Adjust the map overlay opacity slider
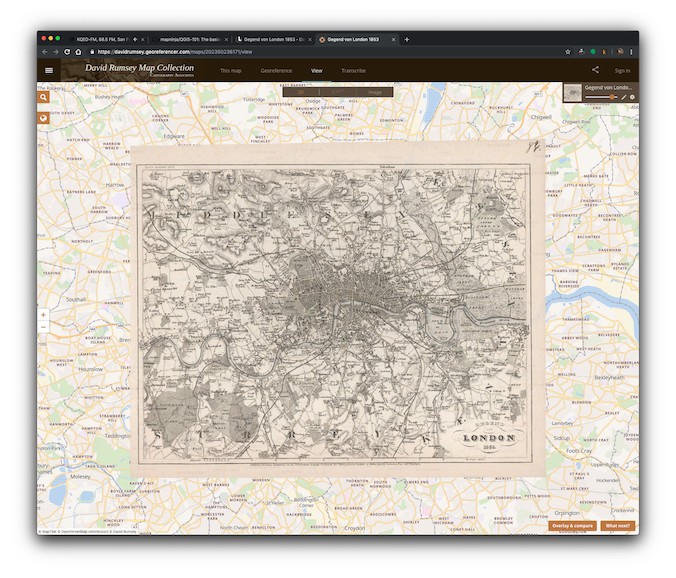Viewport: 676px width, 578px height. coord(601,97)
